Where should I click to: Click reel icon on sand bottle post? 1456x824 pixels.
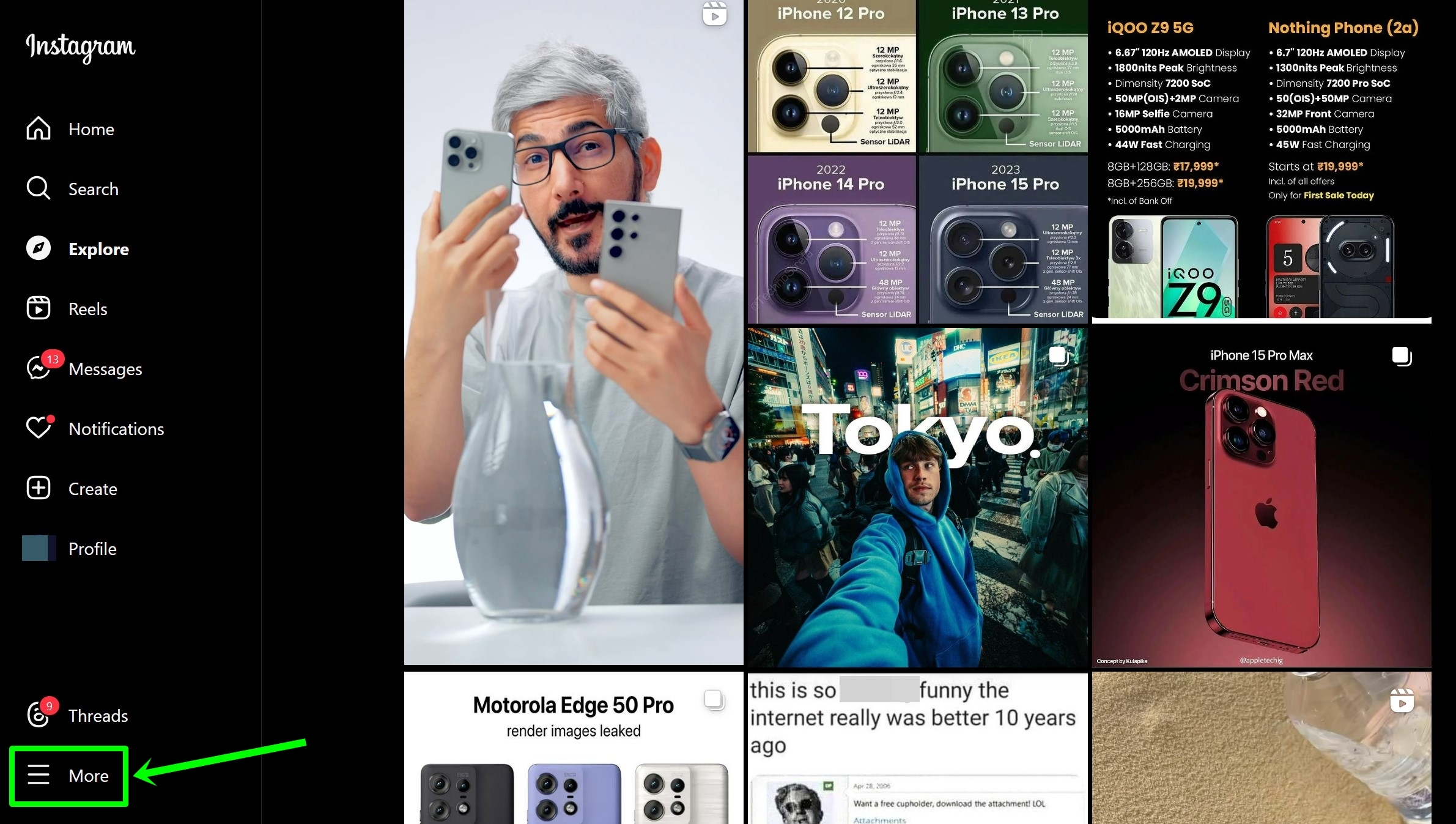pos(1402,700)
